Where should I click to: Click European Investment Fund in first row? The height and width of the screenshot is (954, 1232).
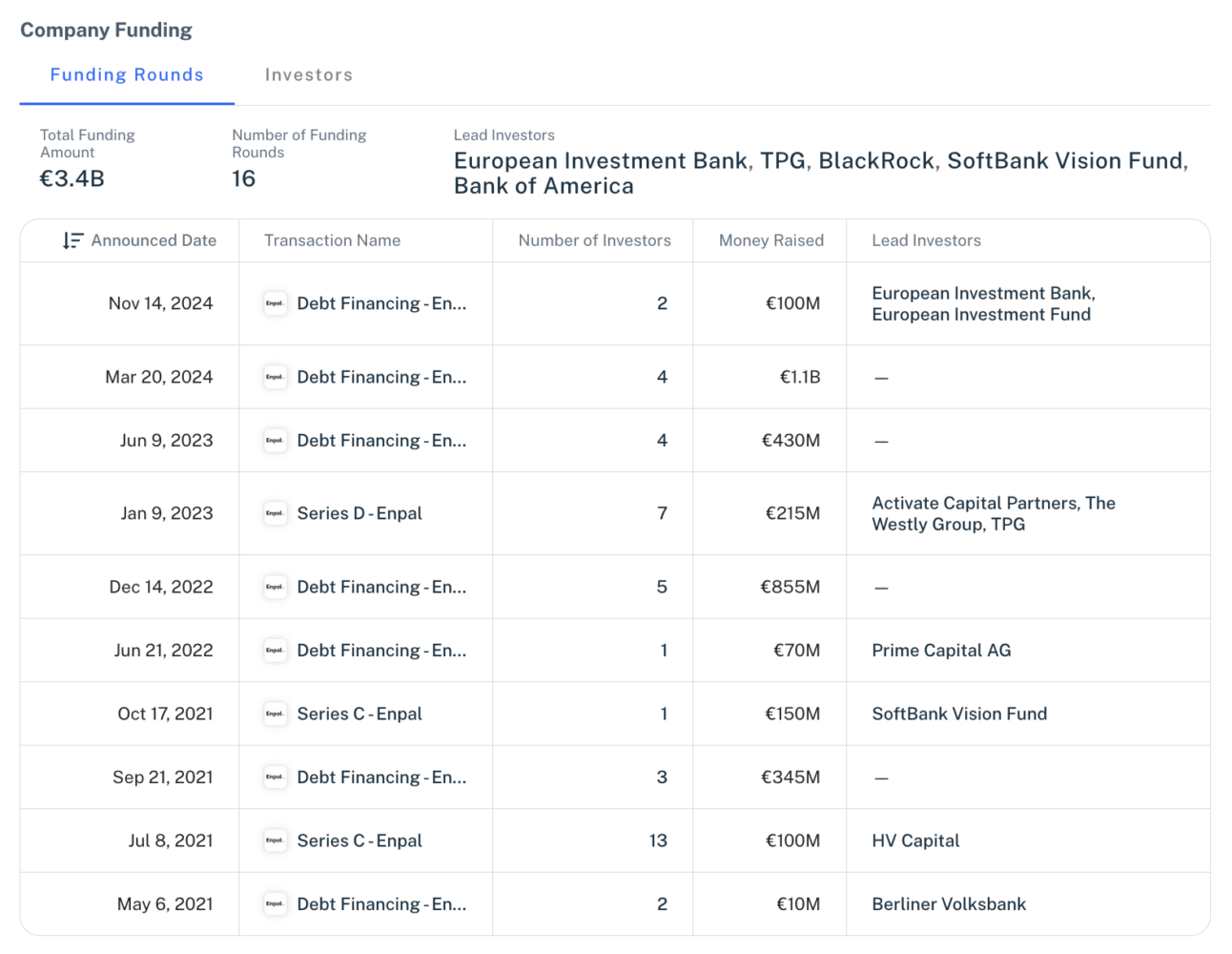coord(980,315)
